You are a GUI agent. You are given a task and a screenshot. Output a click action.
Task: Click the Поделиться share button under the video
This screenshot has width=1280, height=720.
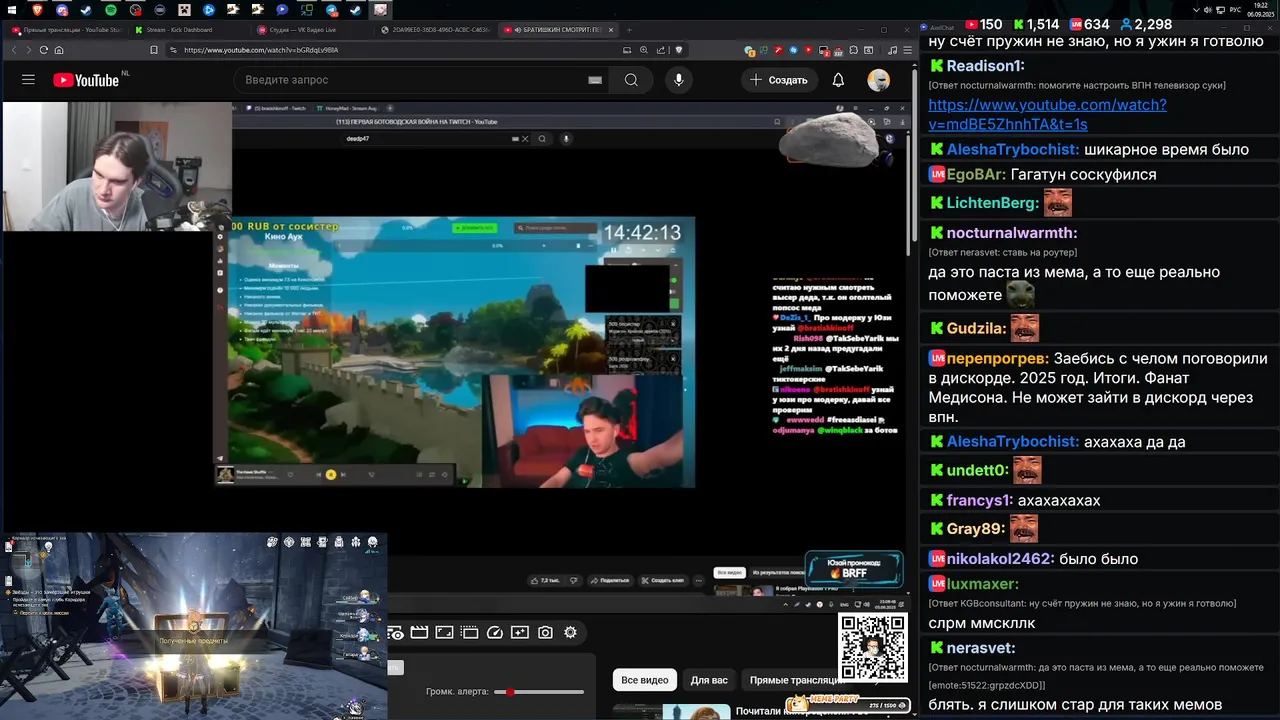point(610,580)
